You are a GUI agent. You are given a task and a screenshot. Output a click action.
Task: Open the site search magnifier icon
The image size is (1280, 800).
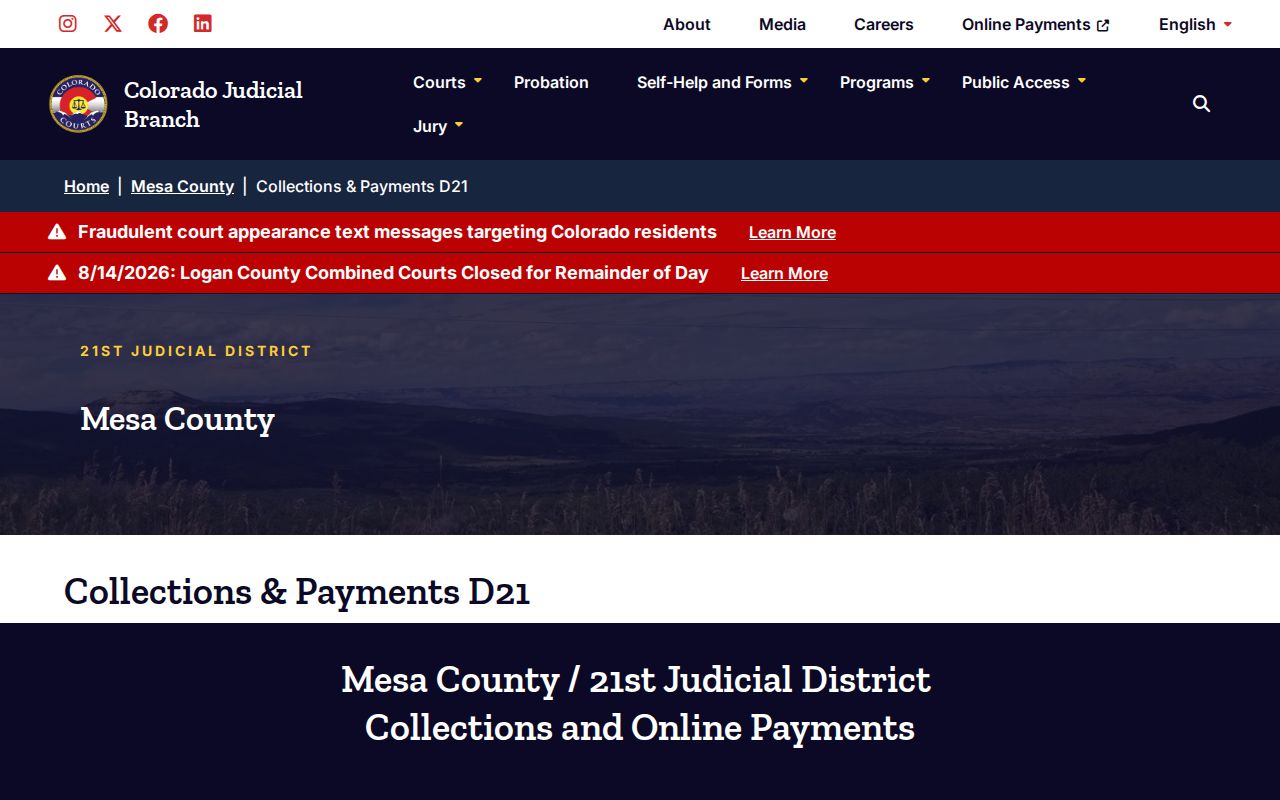[x=1202, y=104]
